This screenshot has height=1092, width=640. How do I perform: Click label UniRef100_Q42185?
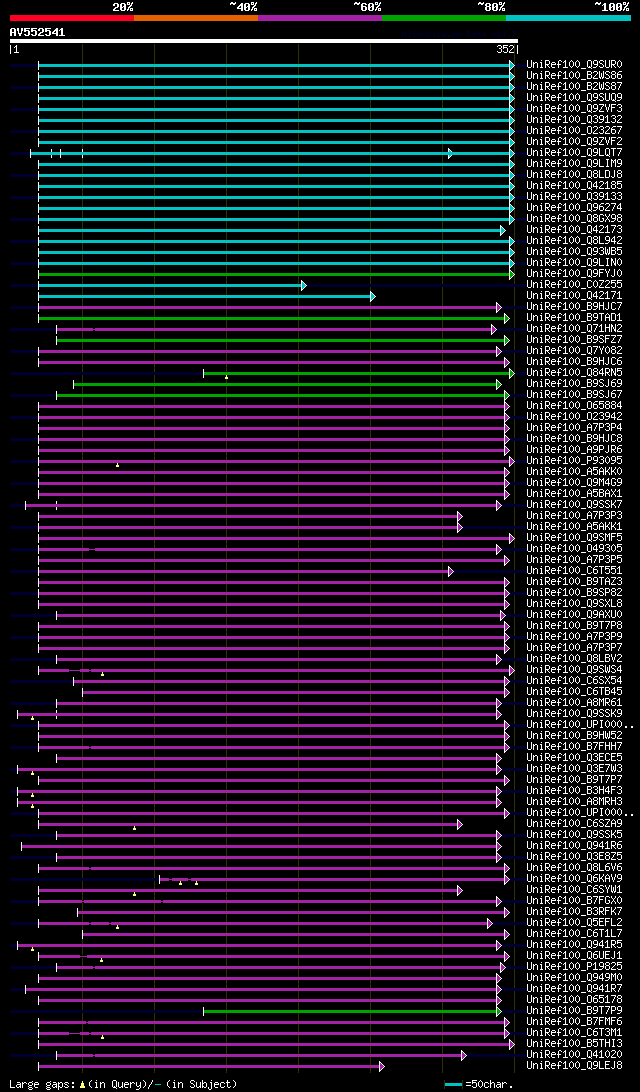(x=575, y=186)
